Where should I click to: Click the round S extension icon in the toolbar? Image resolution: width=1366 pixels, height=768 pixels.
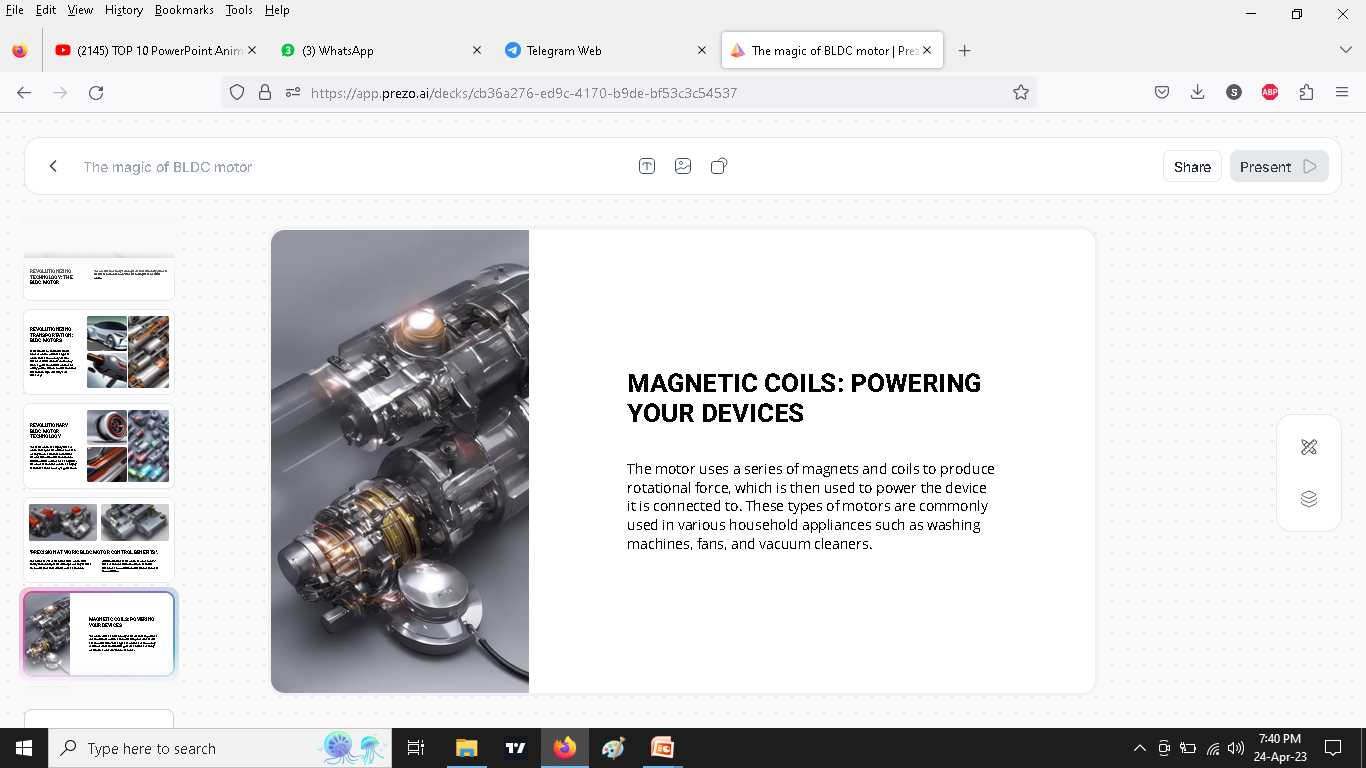click(x=1234, y=92)
